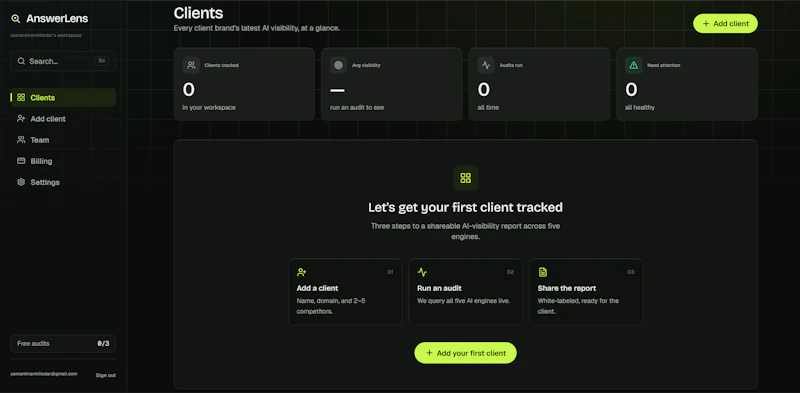Click the account email address in sidebar
This screenshot has width=800, height=393.
click(x=44, y=374)
